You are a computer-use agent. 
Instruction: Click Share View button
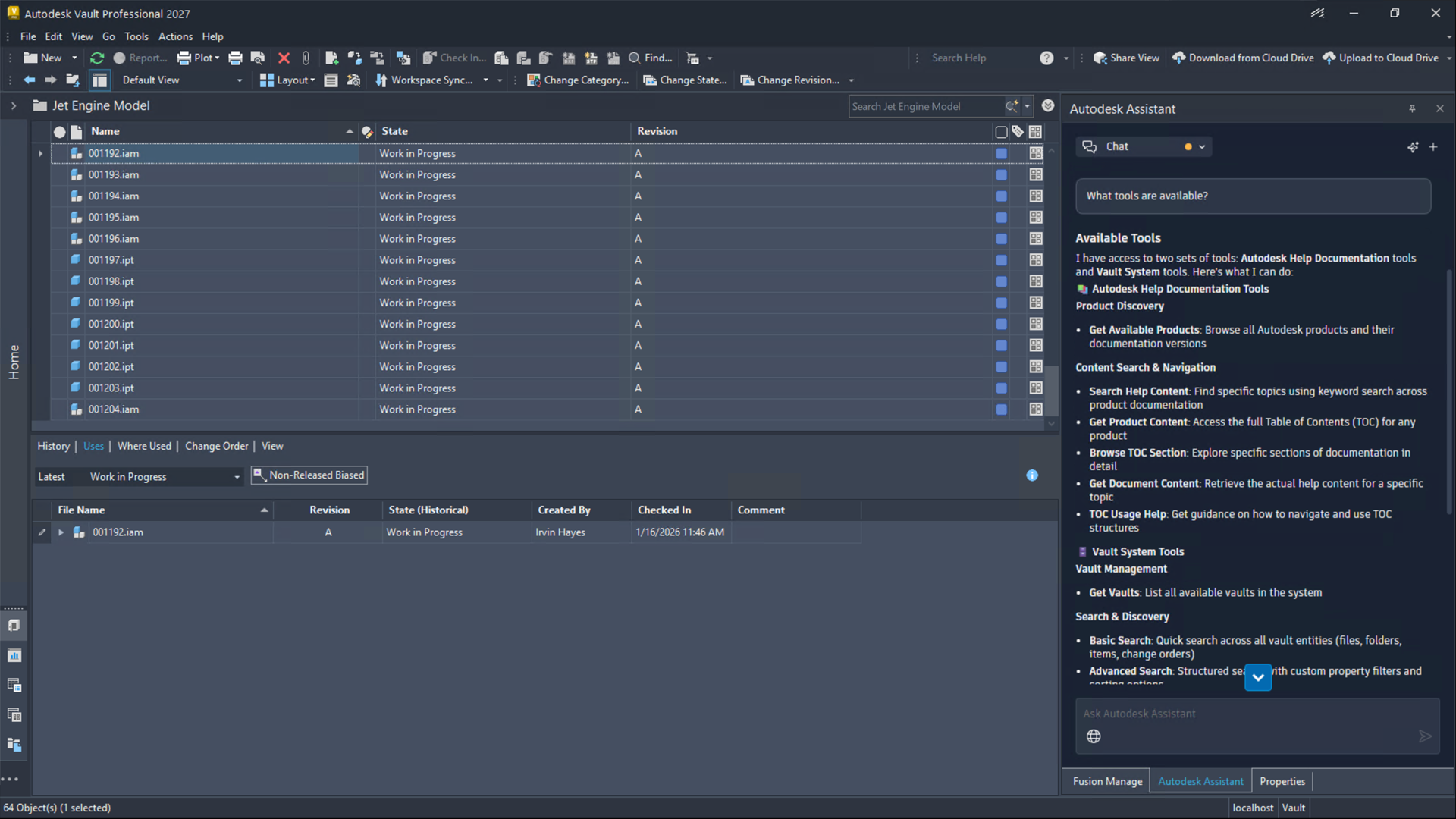tap(1126, 58)
